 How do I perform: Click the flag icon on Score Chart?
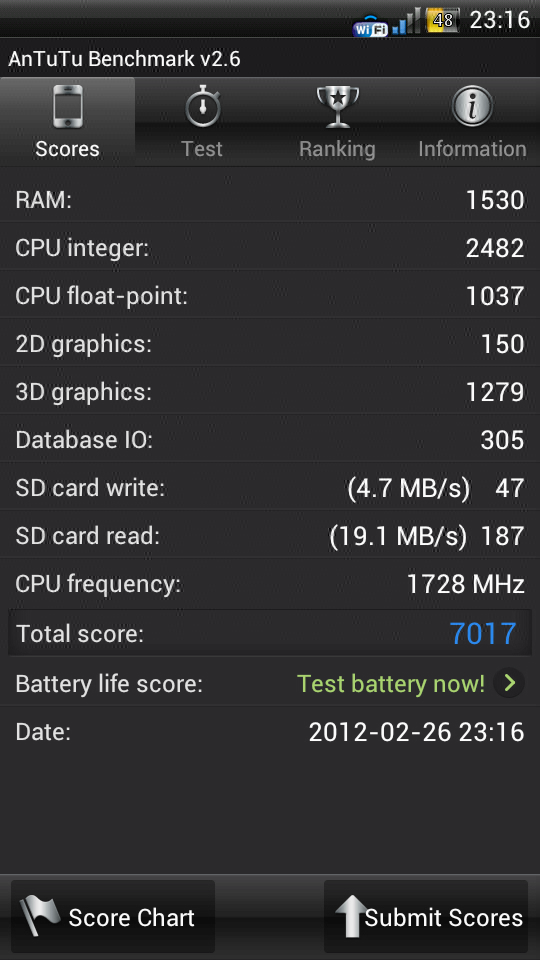point(39,917)
